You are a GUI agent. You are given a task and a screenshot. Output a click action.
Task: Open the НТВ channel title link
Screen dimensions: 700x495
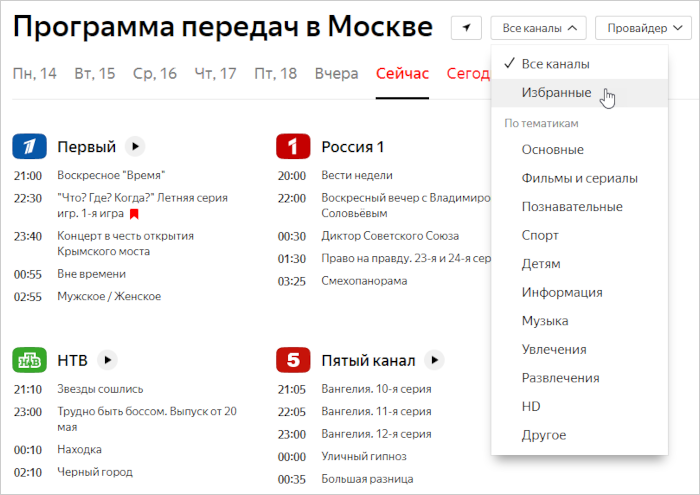point(72,360)
